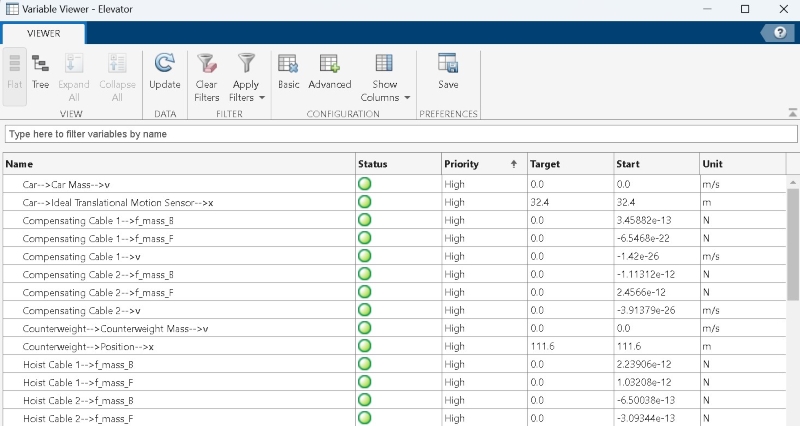
Task: Expand the ribbon collapse arrow
Action: pyautogui.click(x=790, y=112)
